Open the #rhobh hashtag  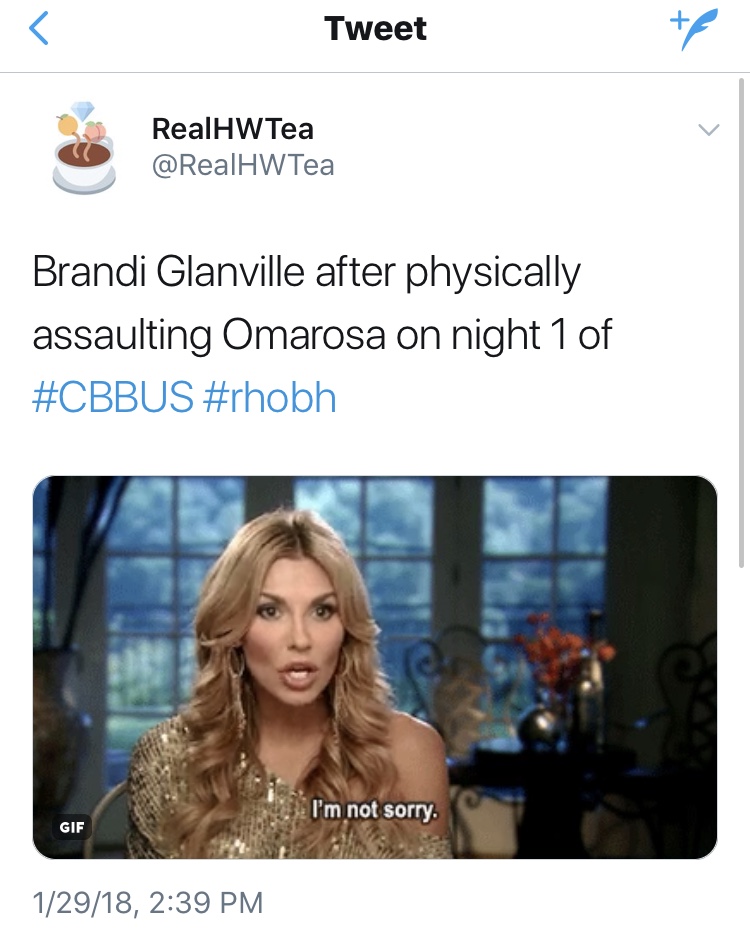(x=270, y=397)
